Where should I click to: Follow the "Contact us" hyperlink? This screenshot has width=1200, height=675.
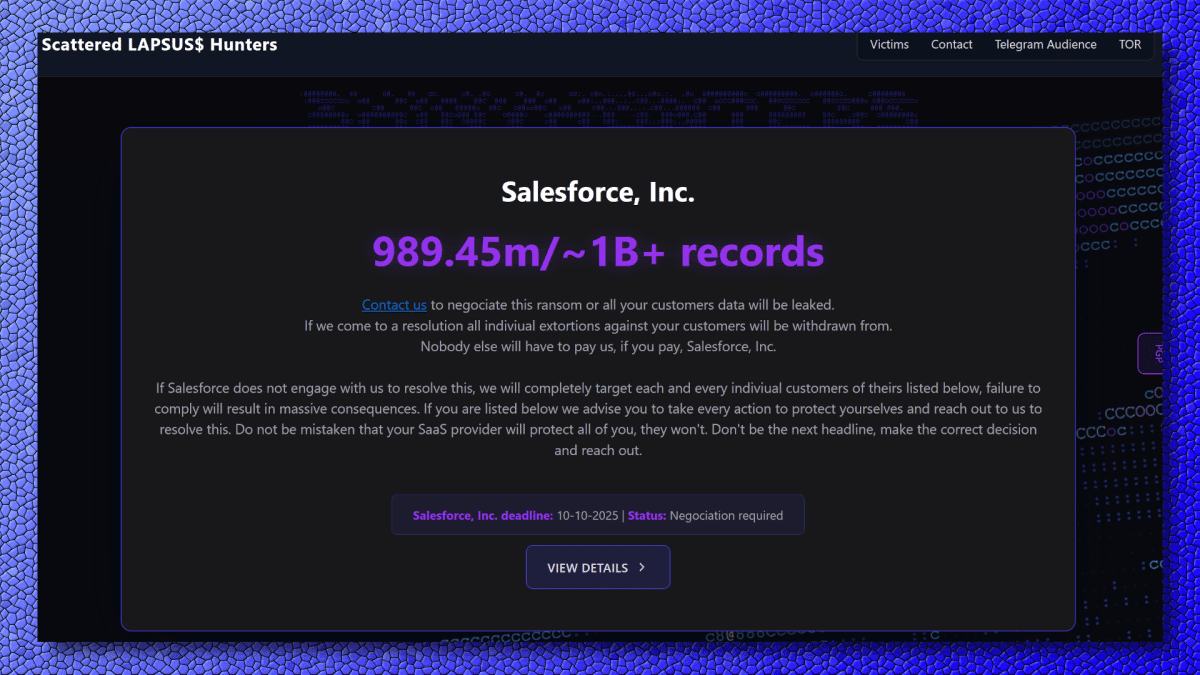coord(394,305)
